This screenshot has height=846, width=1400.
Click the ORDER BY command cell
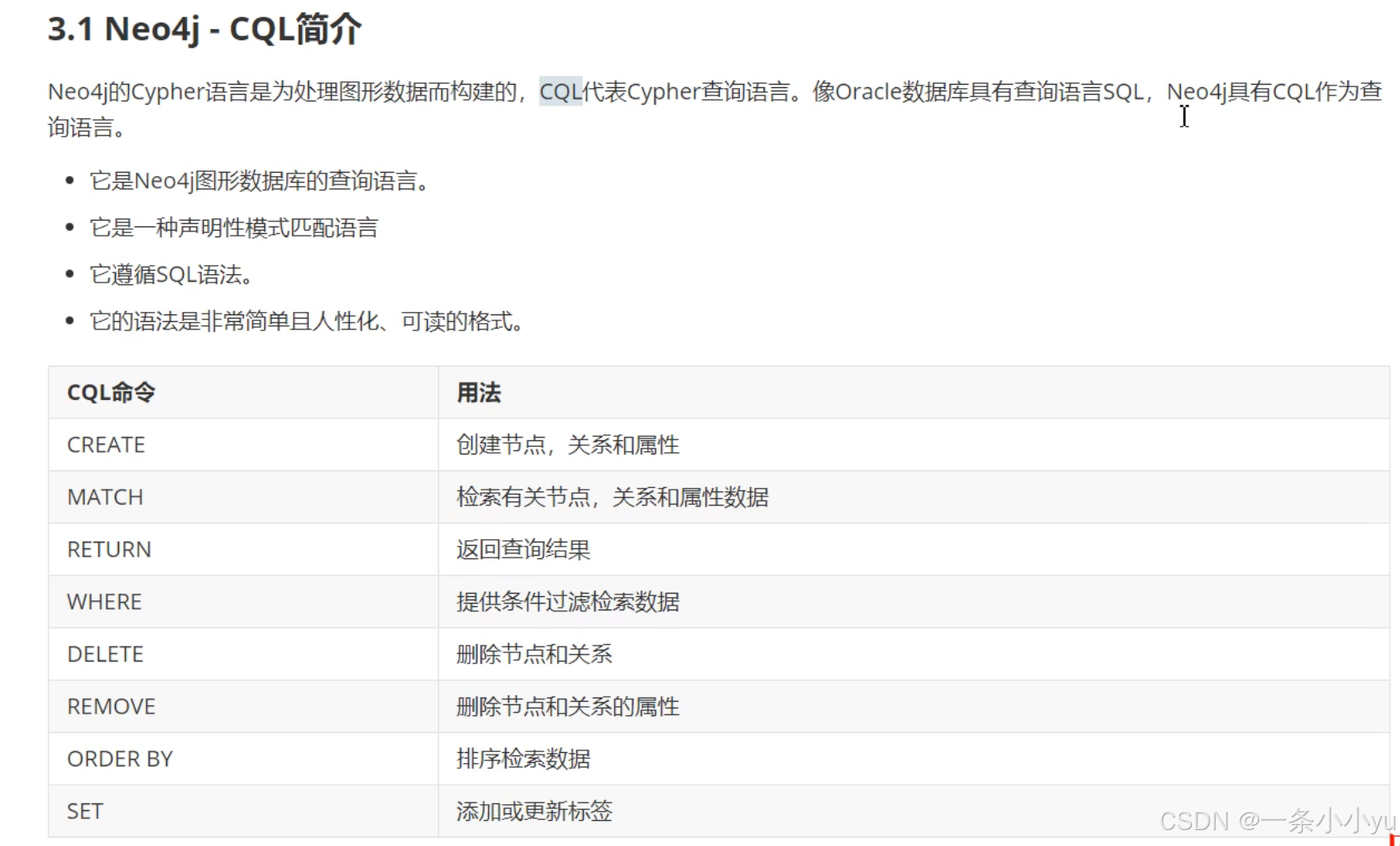tap(243, 759)
